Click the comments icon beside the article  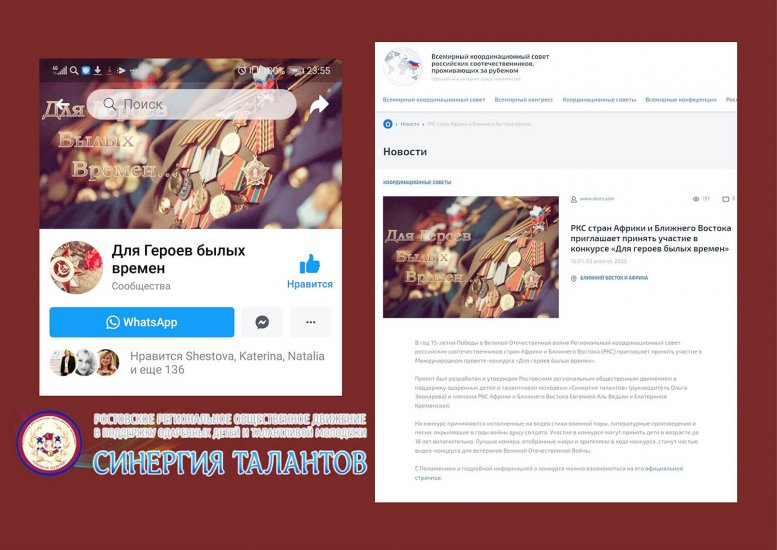coord(725,199)
